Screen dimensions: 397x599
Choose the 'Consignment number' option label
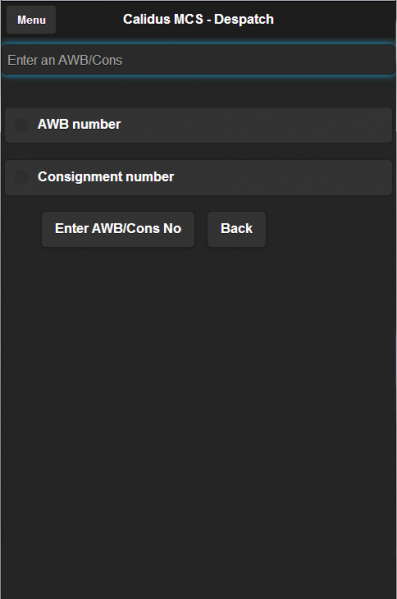point(106,177)
